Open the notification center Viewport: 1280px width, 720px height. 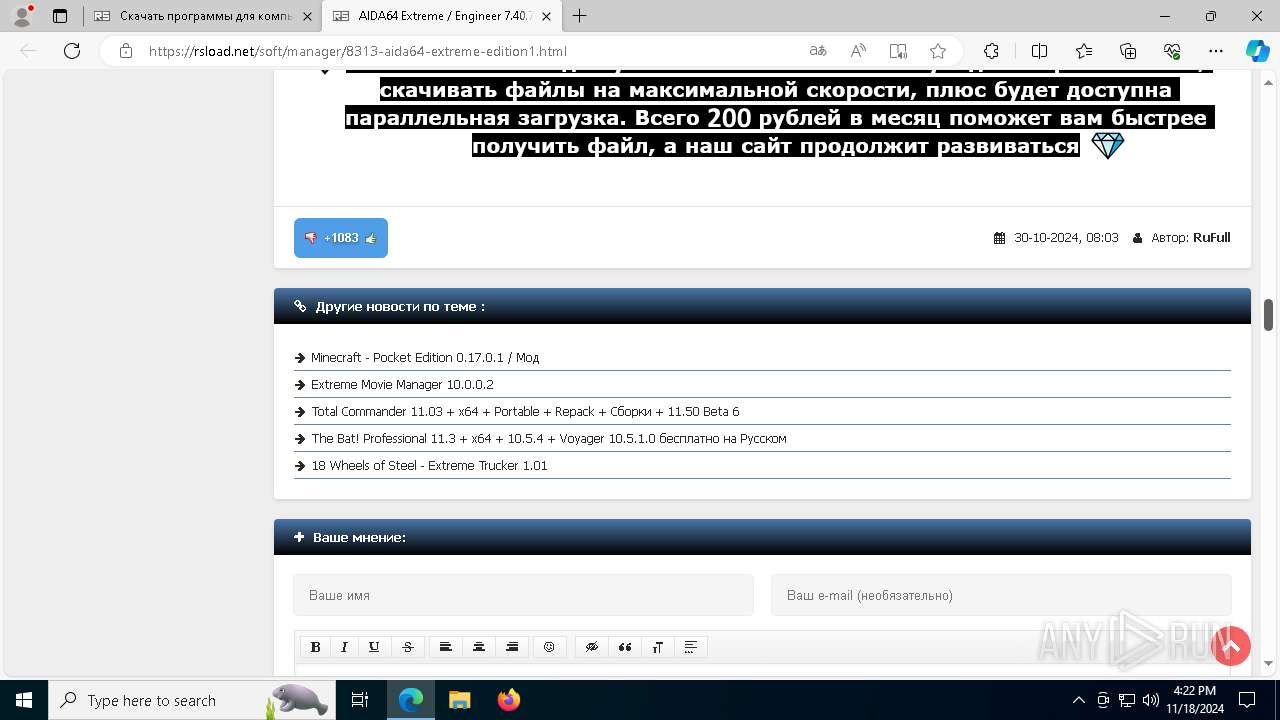(1247, 700)
